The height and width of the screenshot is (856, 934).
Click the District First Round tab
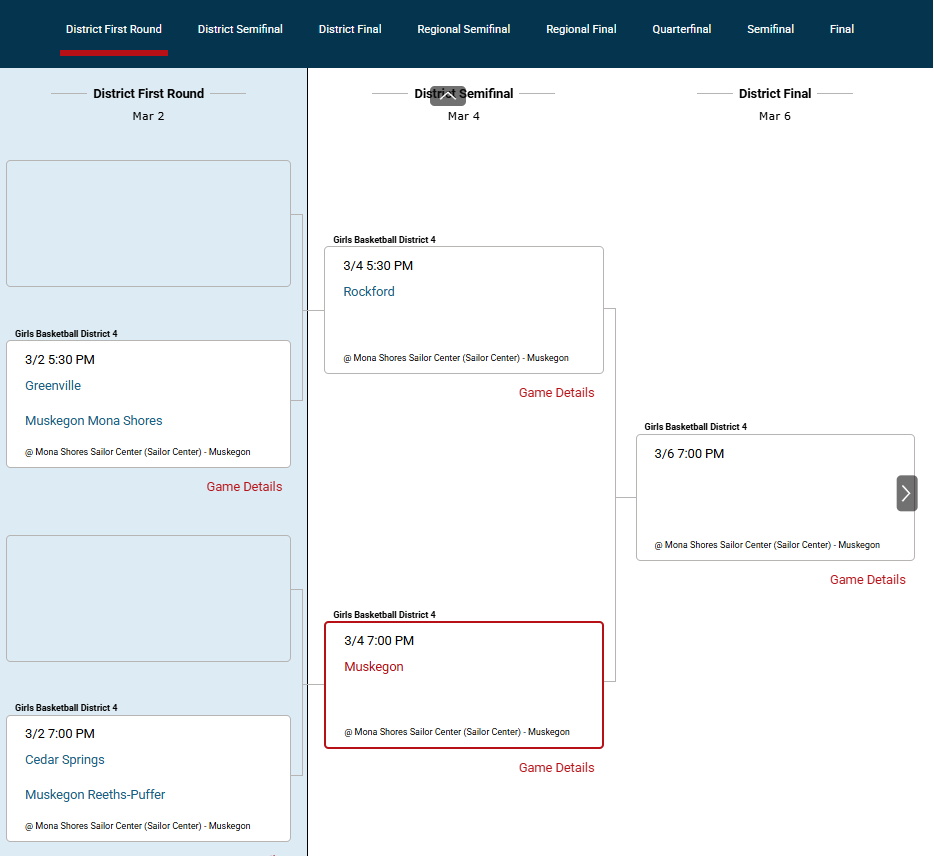(114, 29)
